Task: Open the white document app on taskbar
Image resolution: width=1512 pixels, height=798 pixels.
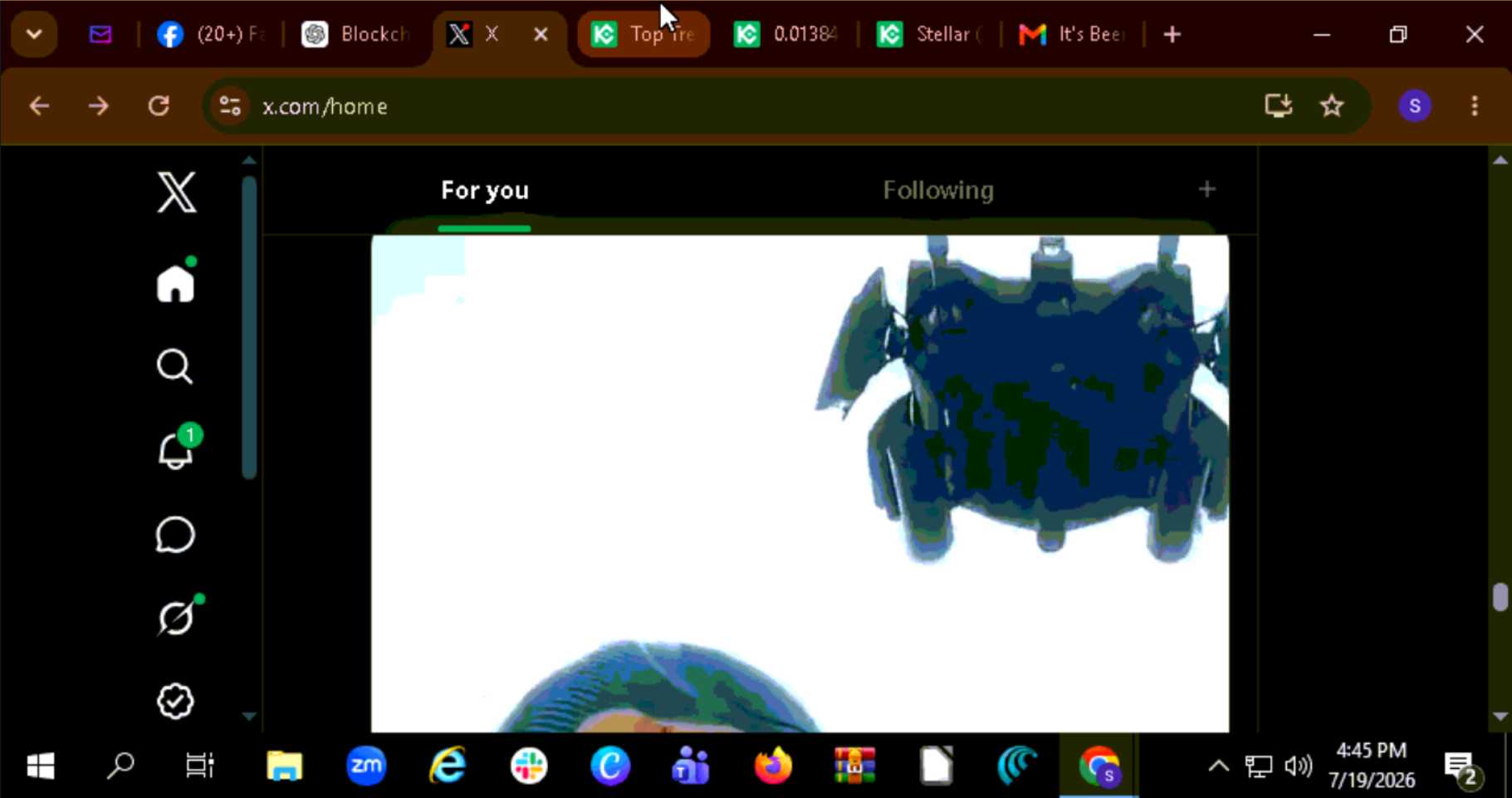Action: click(x=936, y=766)
